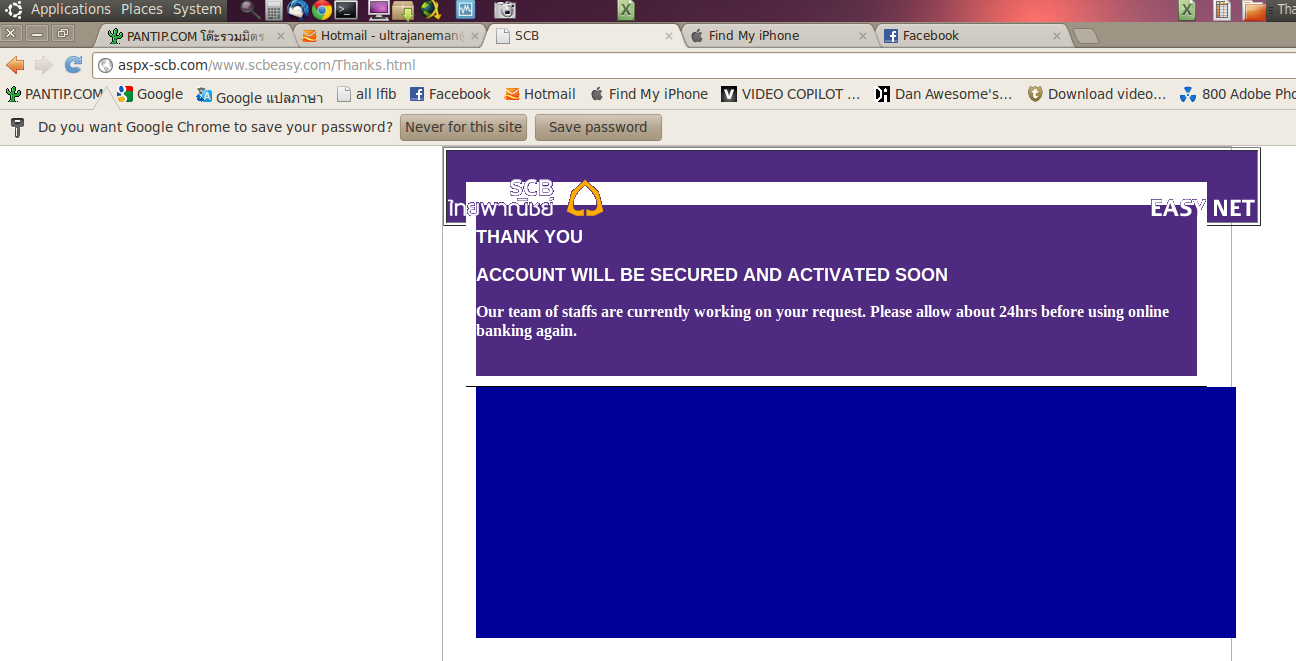Open the orange folder icon in top panel
The width and height of the screenshot is (1296, 661).
coord(1254,10)
